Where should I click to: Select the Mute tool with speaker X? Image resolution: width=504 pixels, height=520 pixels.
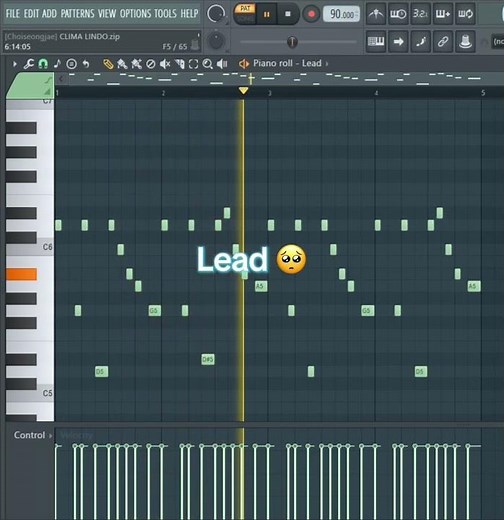pos(165,64)
